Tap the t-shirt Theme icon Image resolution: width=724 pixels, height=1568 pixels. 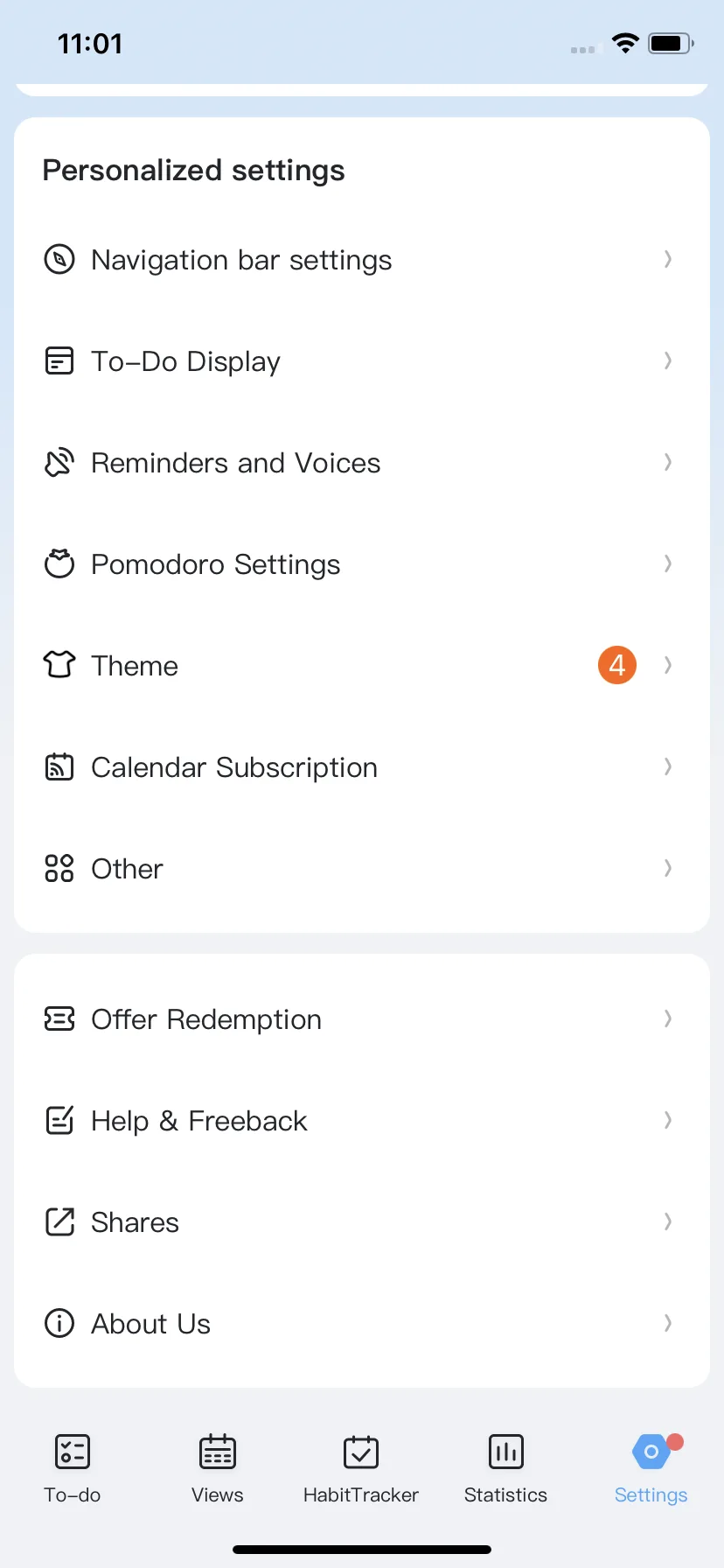pos(59,665)
